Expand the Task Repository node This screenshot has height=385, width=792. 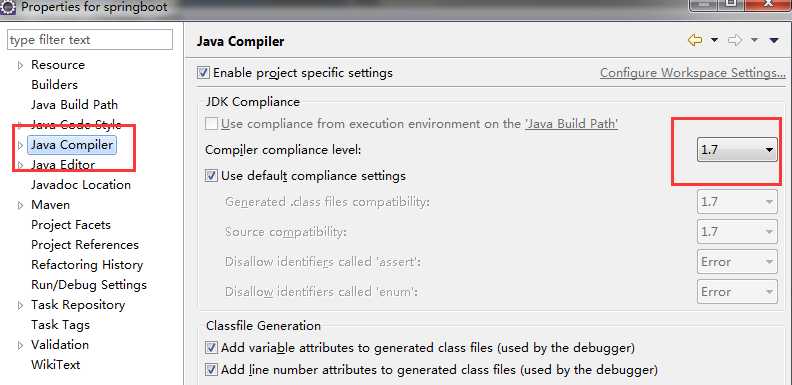coord(20,306)
